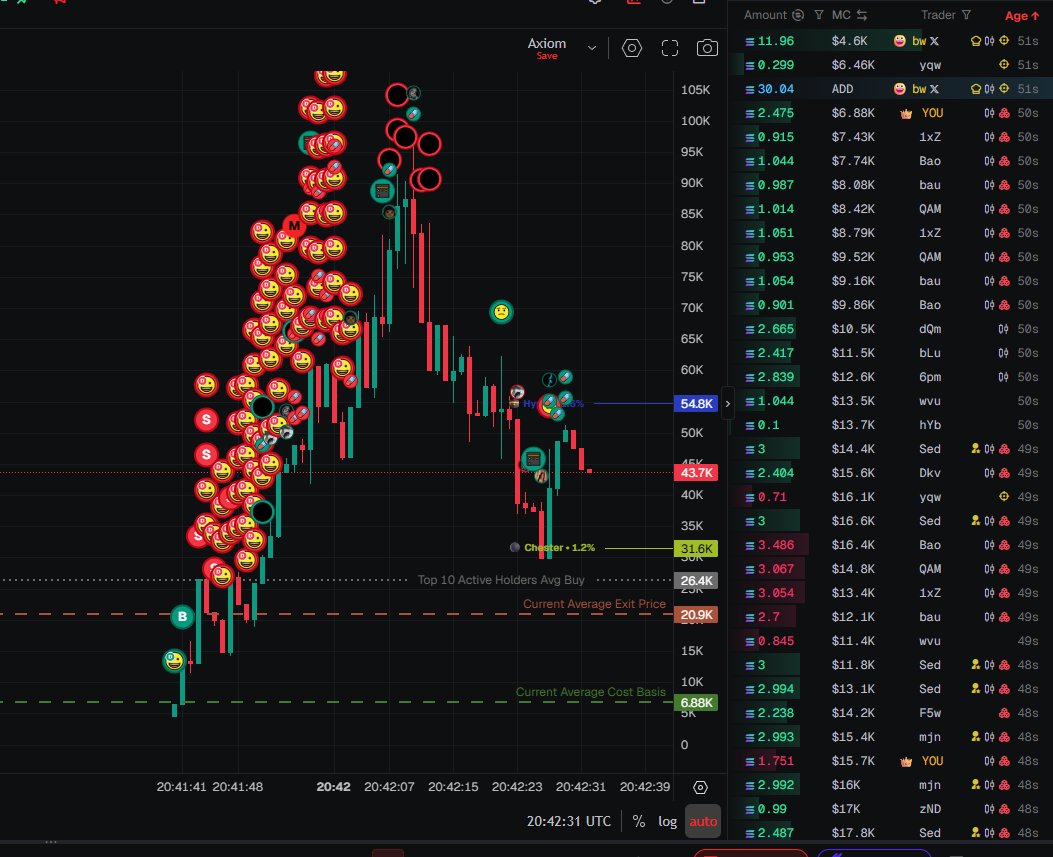The width and height of the screenshot is (1053, 857).
Task: Open trader dQm in the 2.665 row
Action: click(x=929, y=329)
